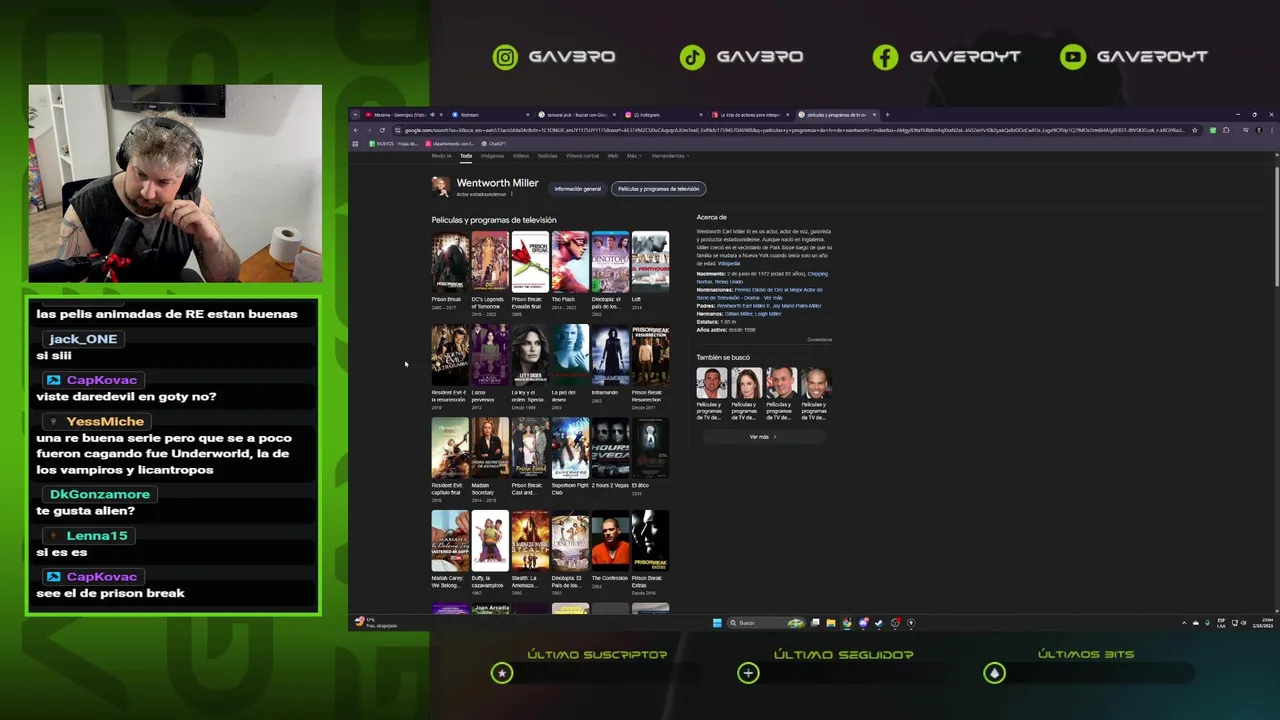This screenshot has width=1280, height=720.
Task: Click the browser reload button
Action: coord(382,130)
